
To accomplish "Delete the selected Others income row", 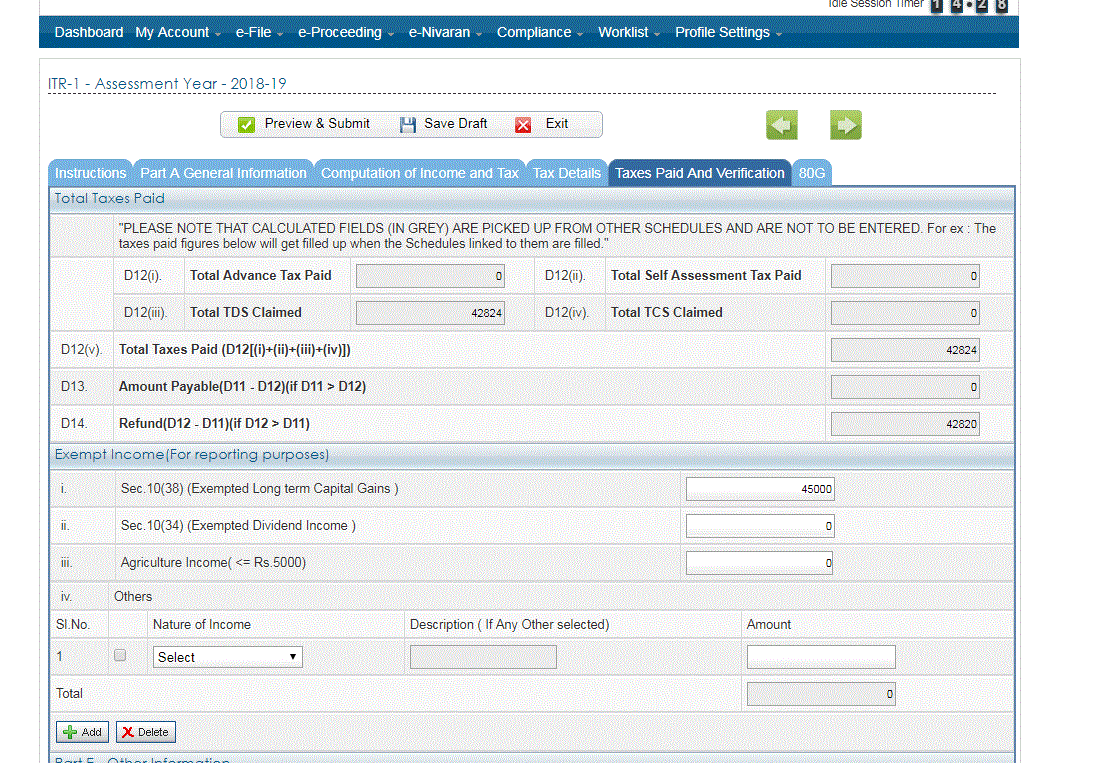I will [x=145, y=732].
